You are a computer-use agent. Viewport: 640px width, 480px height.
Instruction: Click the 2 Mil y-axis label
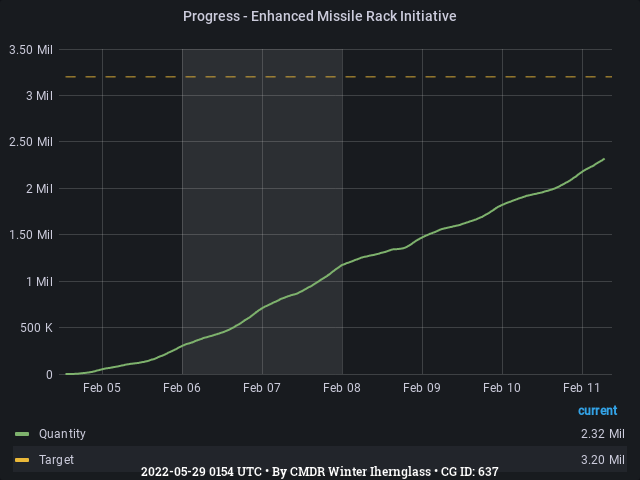tap(40, 189)
